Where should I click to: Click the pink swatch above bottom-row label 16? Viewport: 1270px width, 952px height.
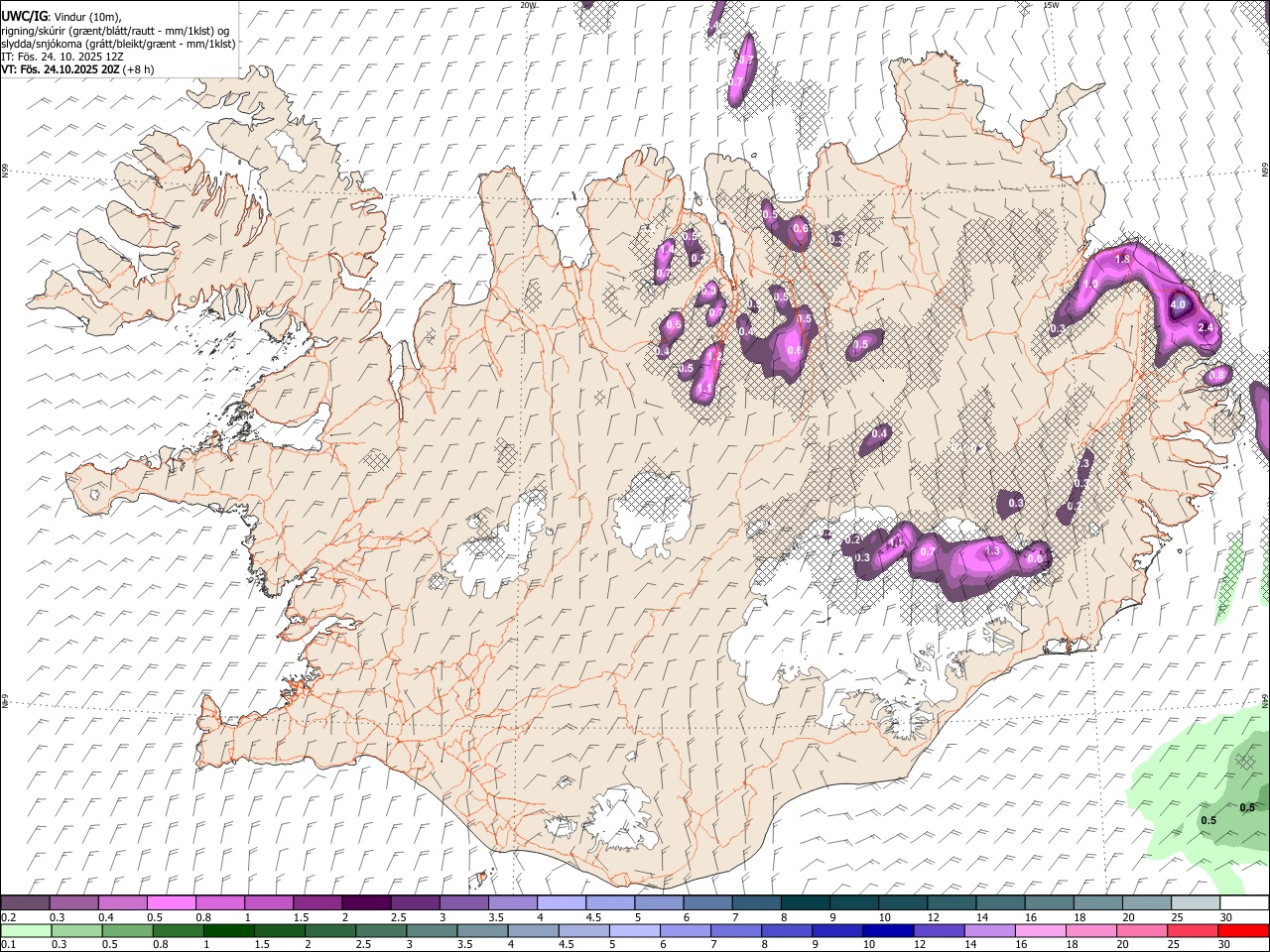coord(1040,930)
